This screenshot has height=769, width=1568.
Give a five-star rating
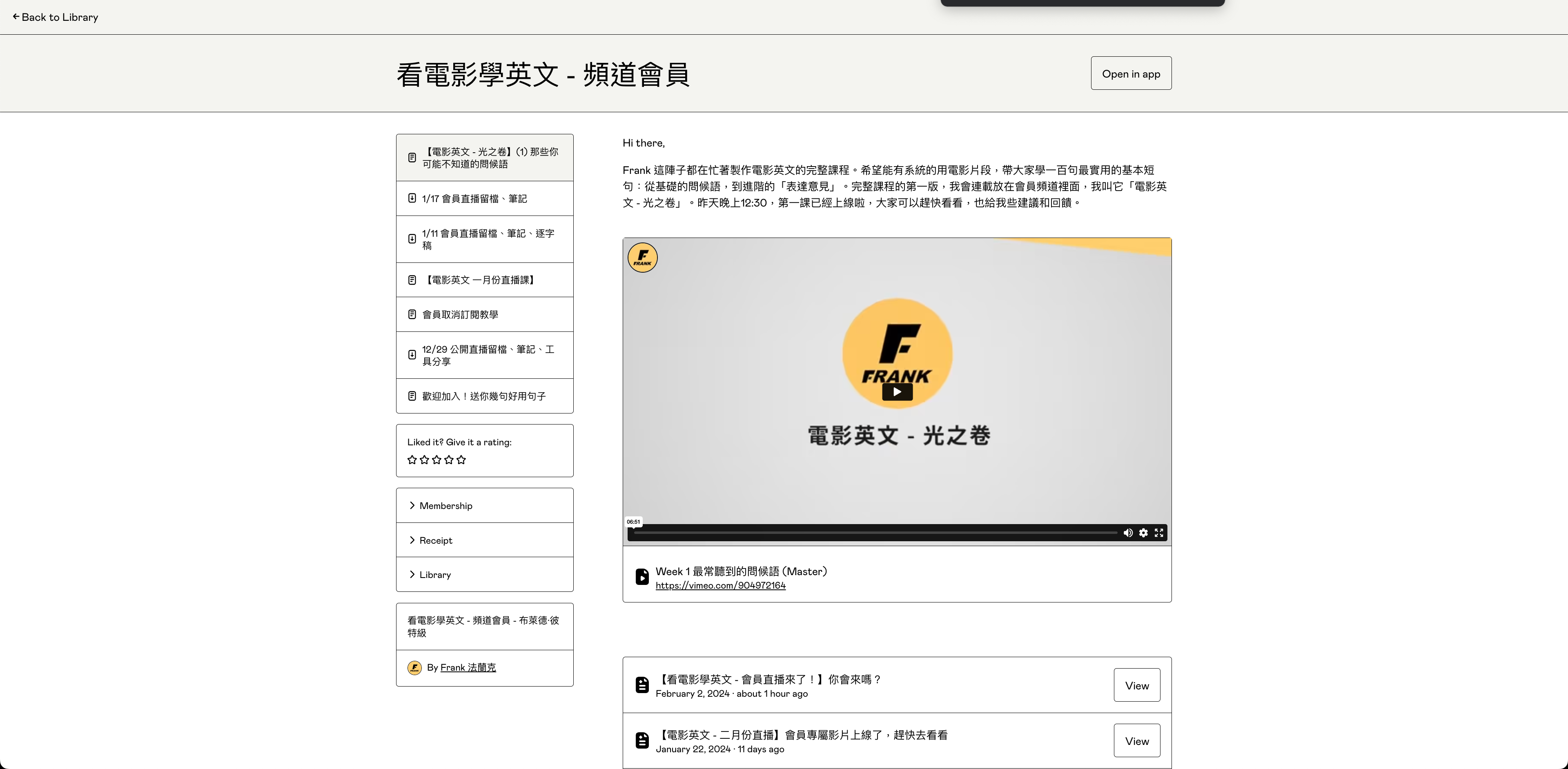[x=461, y=460]
